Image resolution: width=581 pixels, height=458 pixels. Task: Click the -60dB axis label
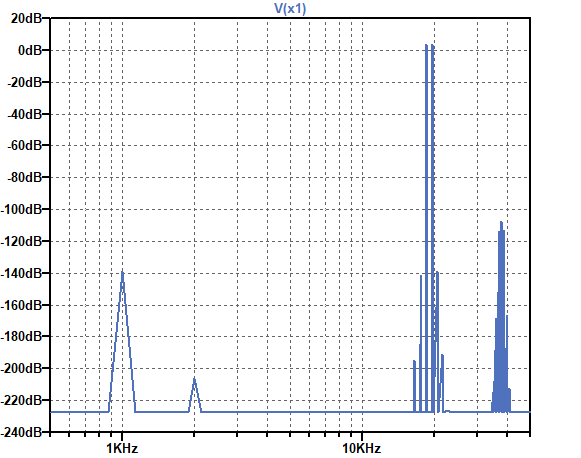click(x=25, y=146)
